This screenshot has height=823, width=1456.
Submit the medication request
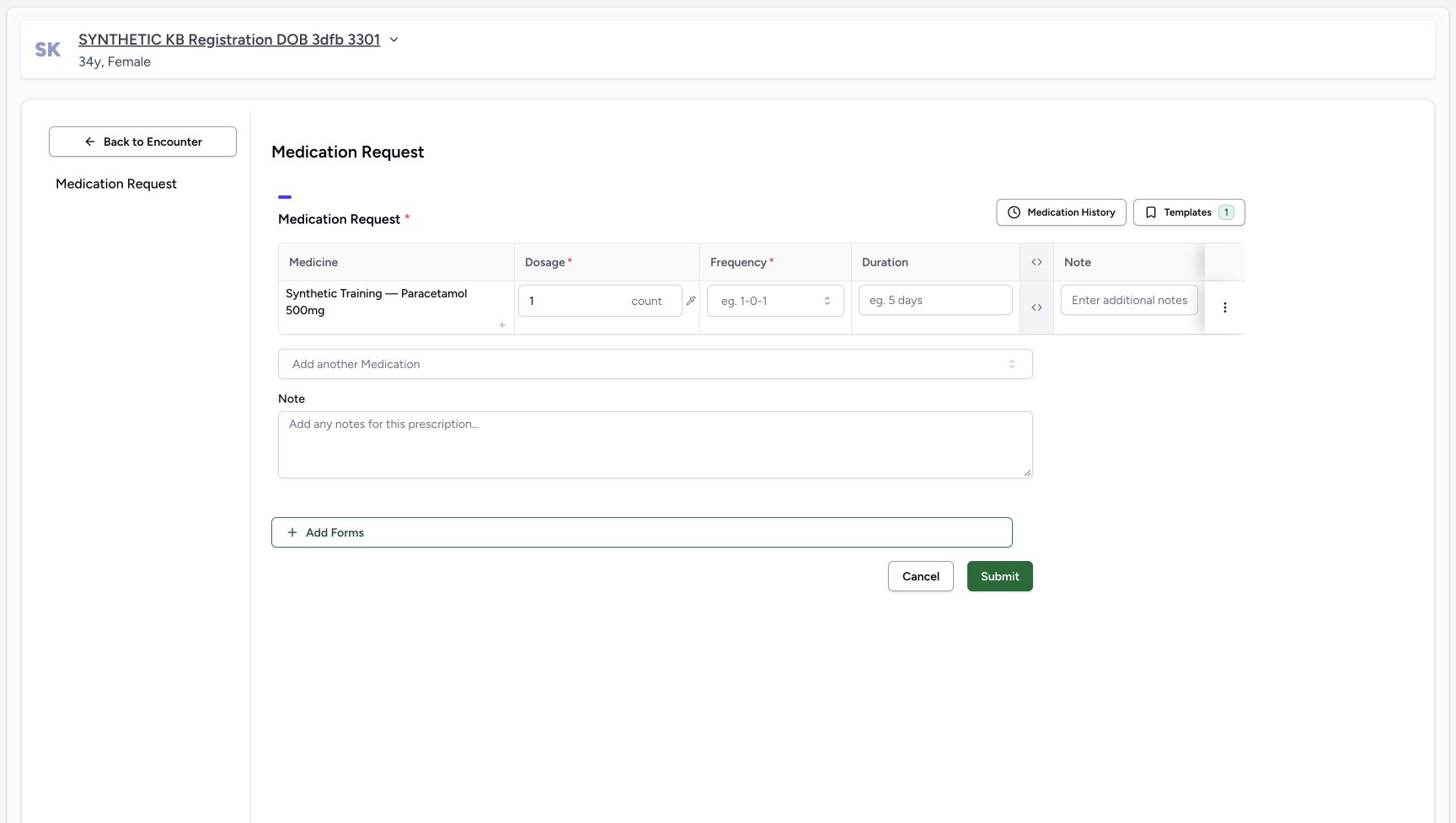click(1000, 576)
